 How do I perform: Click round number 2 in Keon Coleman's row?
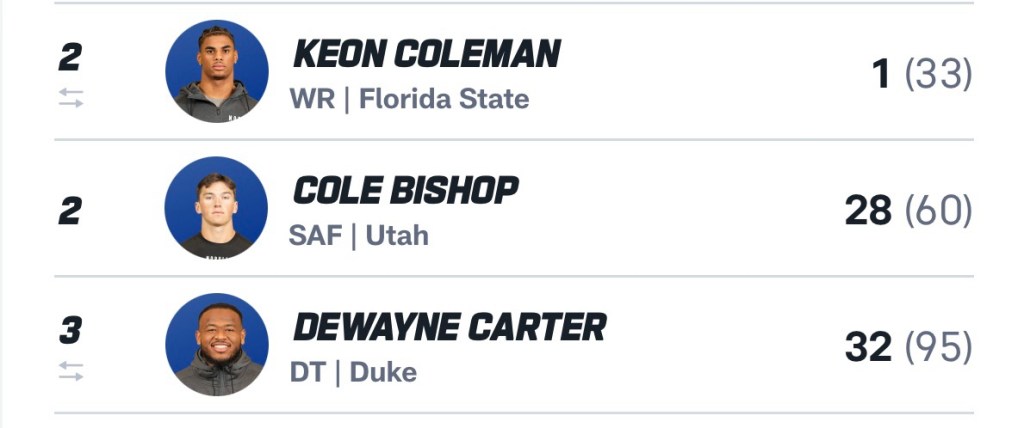point(69,57)
